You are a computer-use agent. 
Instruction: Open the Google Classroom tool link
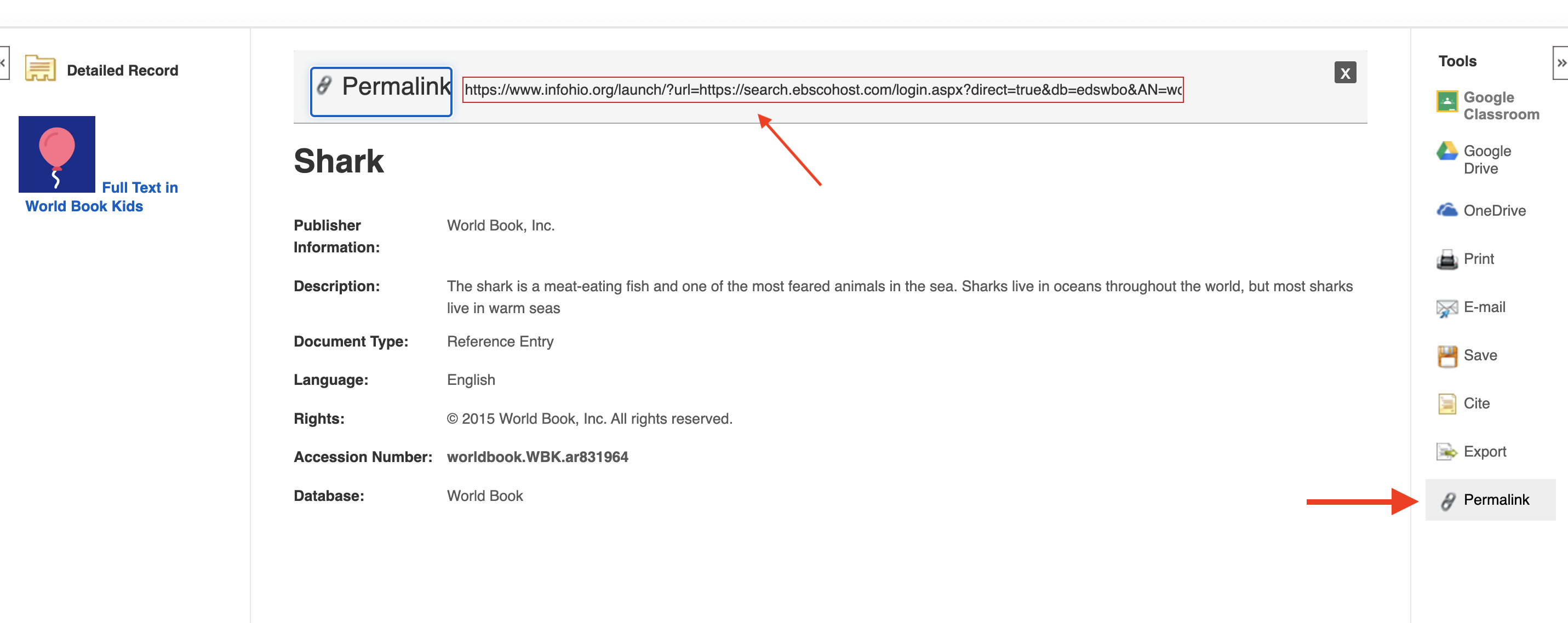click(1501, 106)
